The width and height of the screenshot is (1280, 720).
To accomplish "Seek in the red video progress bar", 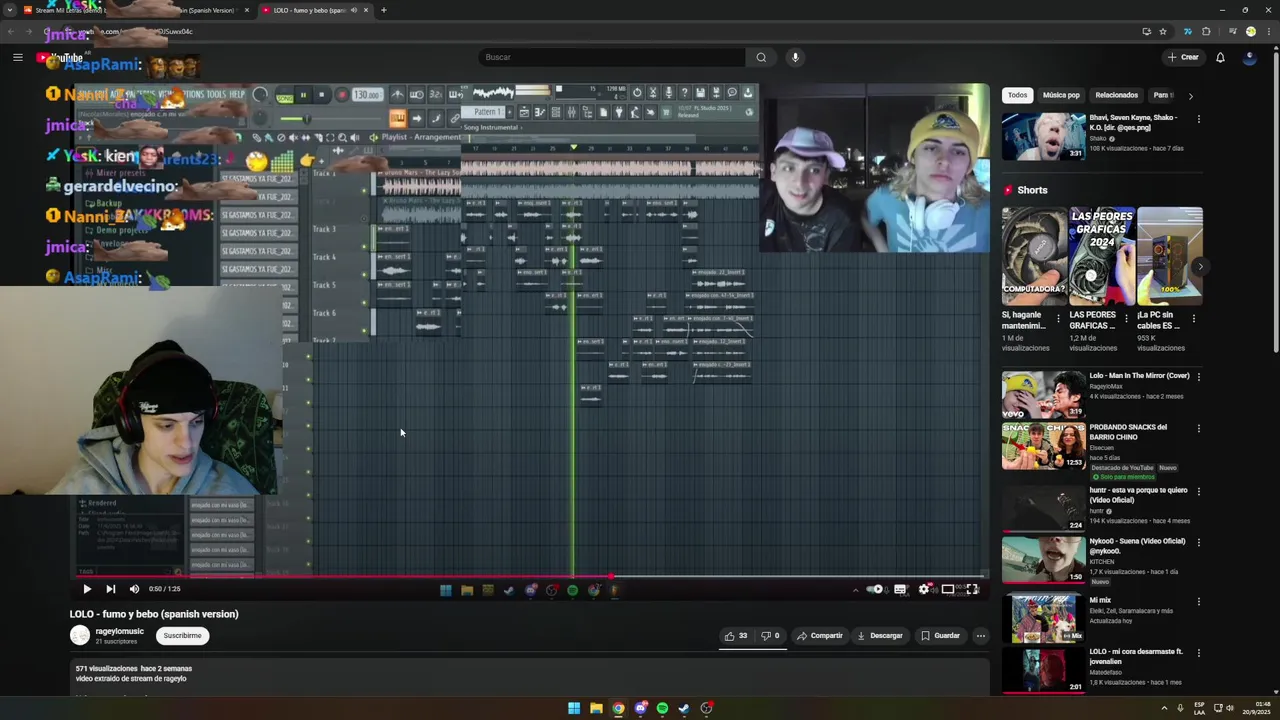I will (530, 577).
